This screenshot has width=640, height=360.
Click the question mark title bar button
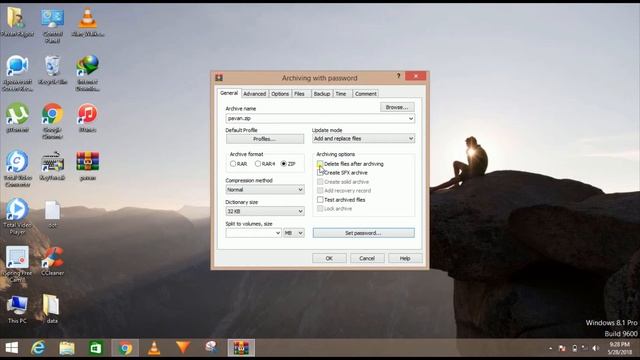point(398,76)
